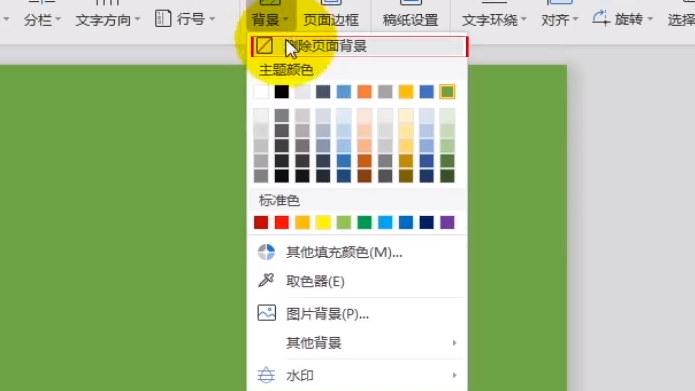Click the remove page background icon
Viewport: 695px width, 391px height.
pos(264,46)
